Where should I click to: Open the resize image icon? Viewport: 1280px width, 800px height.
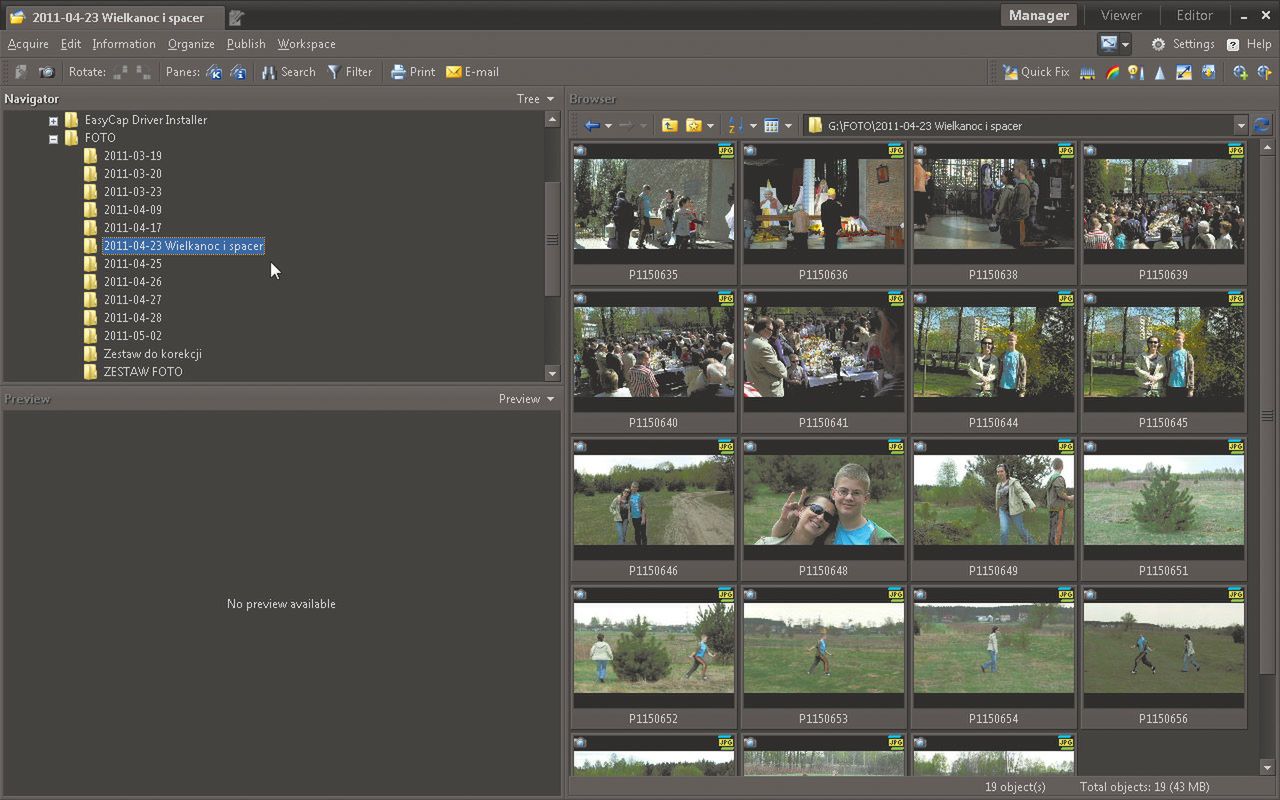1184,72
